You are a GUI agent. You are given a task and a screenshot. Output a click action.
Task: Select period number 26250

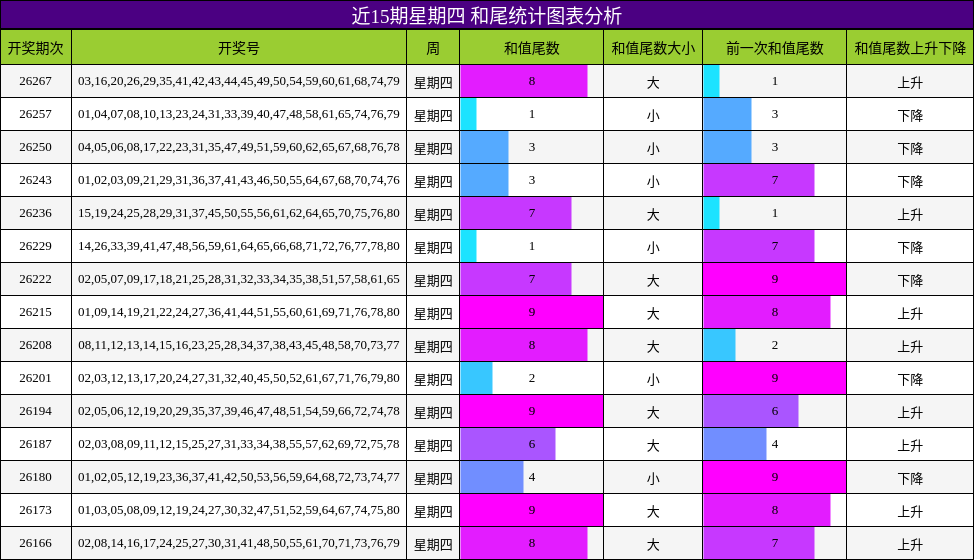pyautogui.click(x=35, y=147)
